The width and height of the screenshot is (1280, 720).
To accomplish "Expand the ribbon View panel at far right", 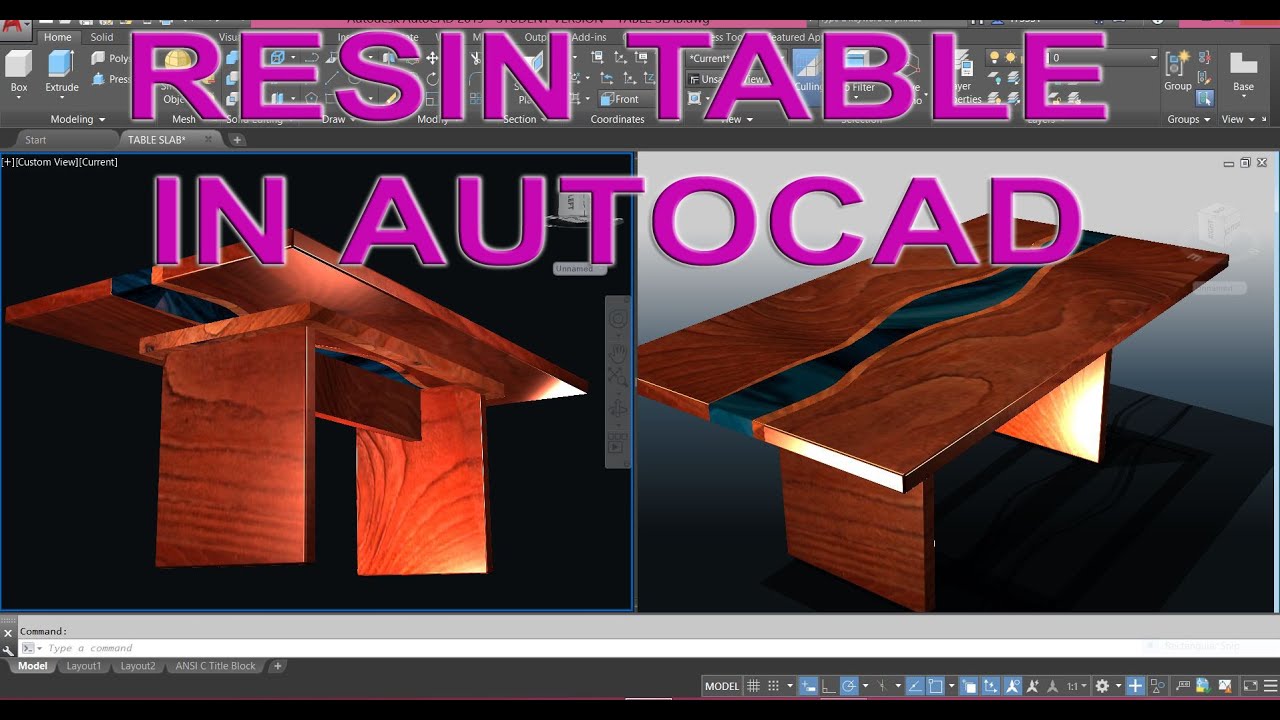I will pos(1238,119).
